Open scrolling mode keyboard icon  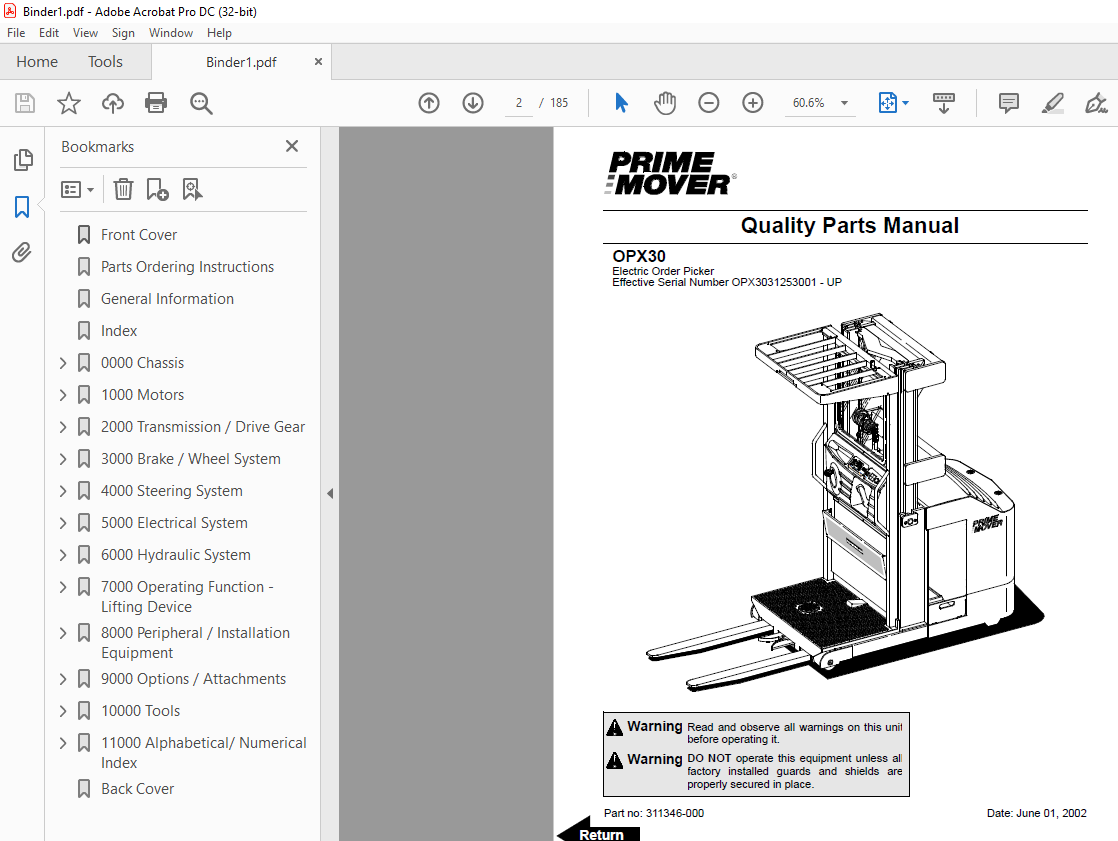click(944, 103)
